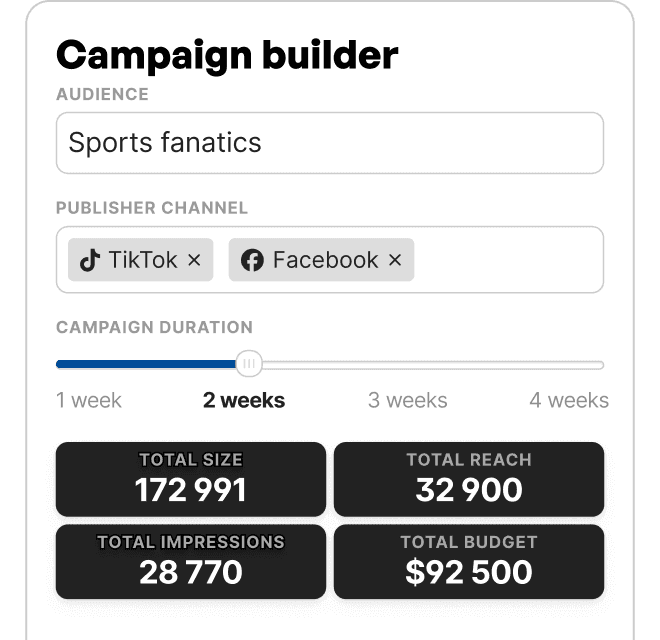Click the Sports fanatics audience field
The image size is (660, 640).
point(330,142)
